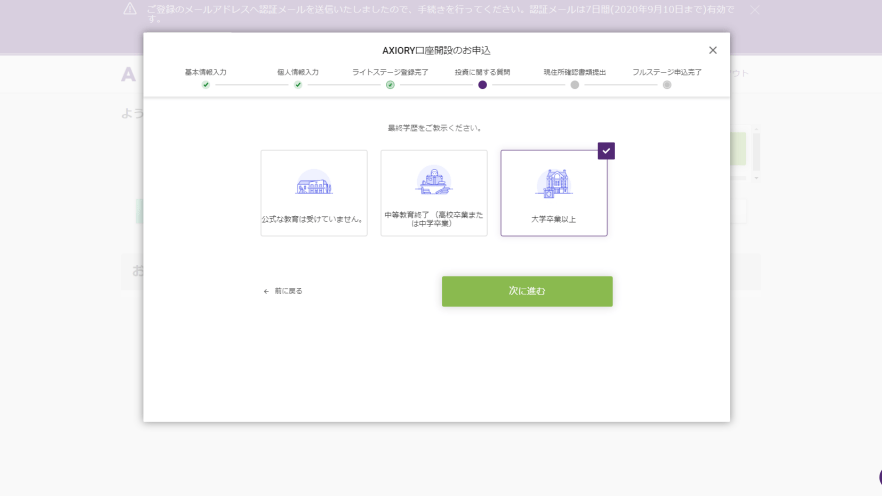The height and width of the screenshot is (496, 882).
Task: Click the AXIORY口座開設のお申込 dialog title
Action: coord(436,50)
